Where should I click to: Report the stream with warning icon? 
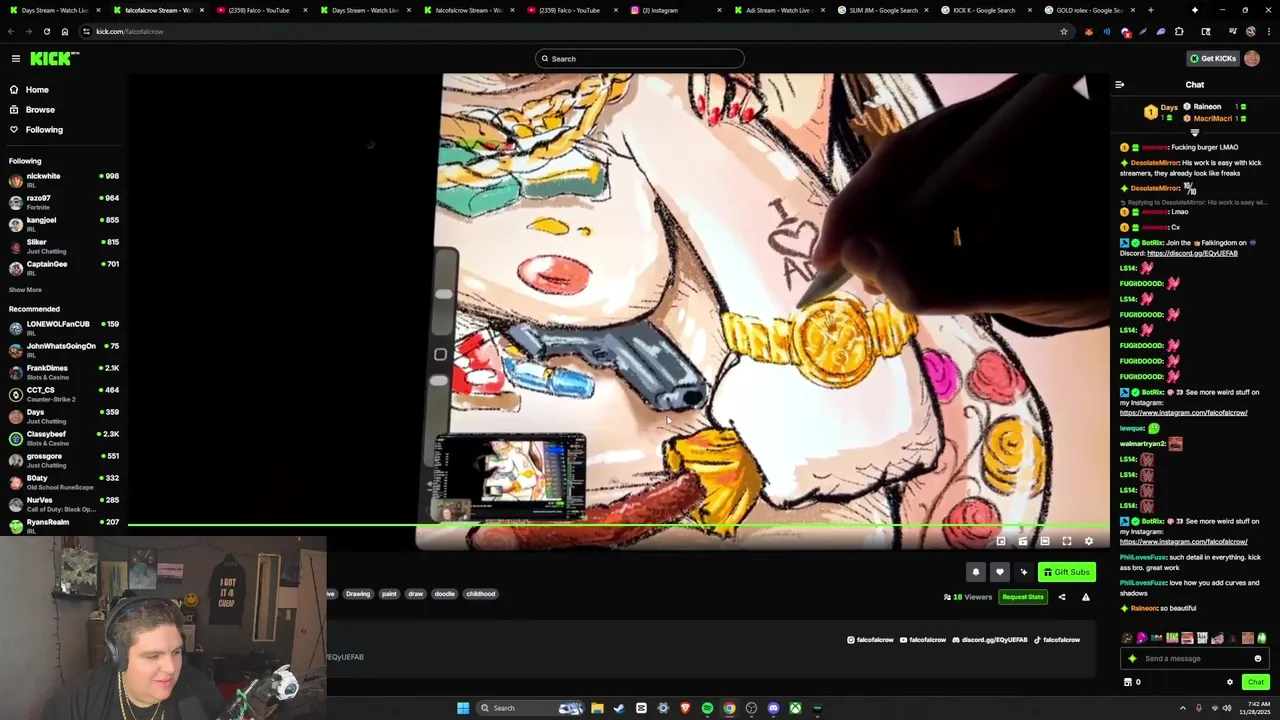coord(1086,597)
